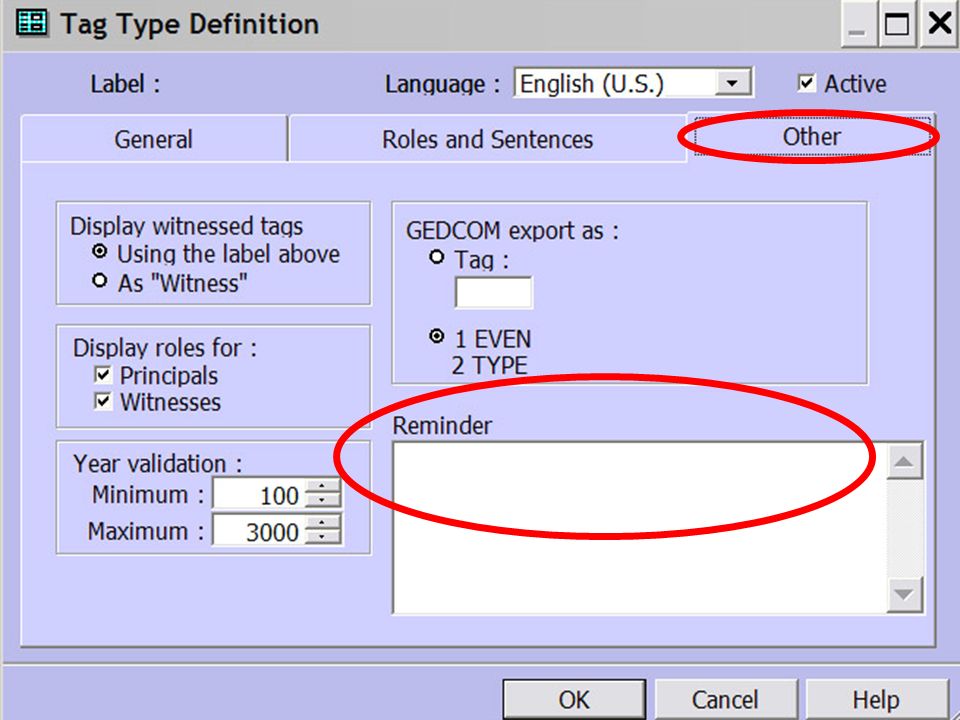The width and height of the screenshot is (960, 720).
Task: Close the Tag Type Definition window
Action: 939,24
